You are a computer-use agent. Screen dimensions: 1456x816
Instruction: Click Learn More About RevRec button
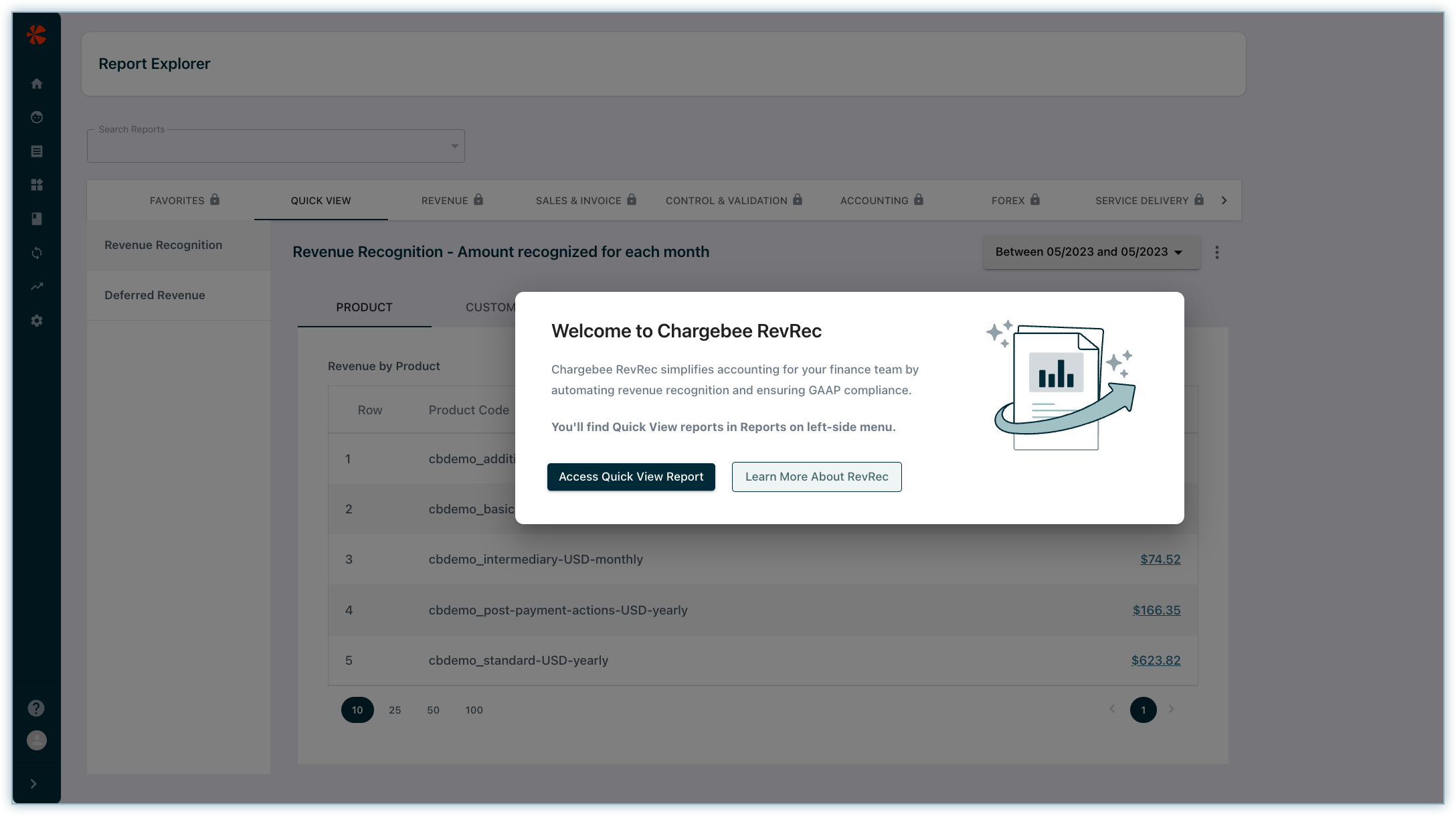[817, 477]
